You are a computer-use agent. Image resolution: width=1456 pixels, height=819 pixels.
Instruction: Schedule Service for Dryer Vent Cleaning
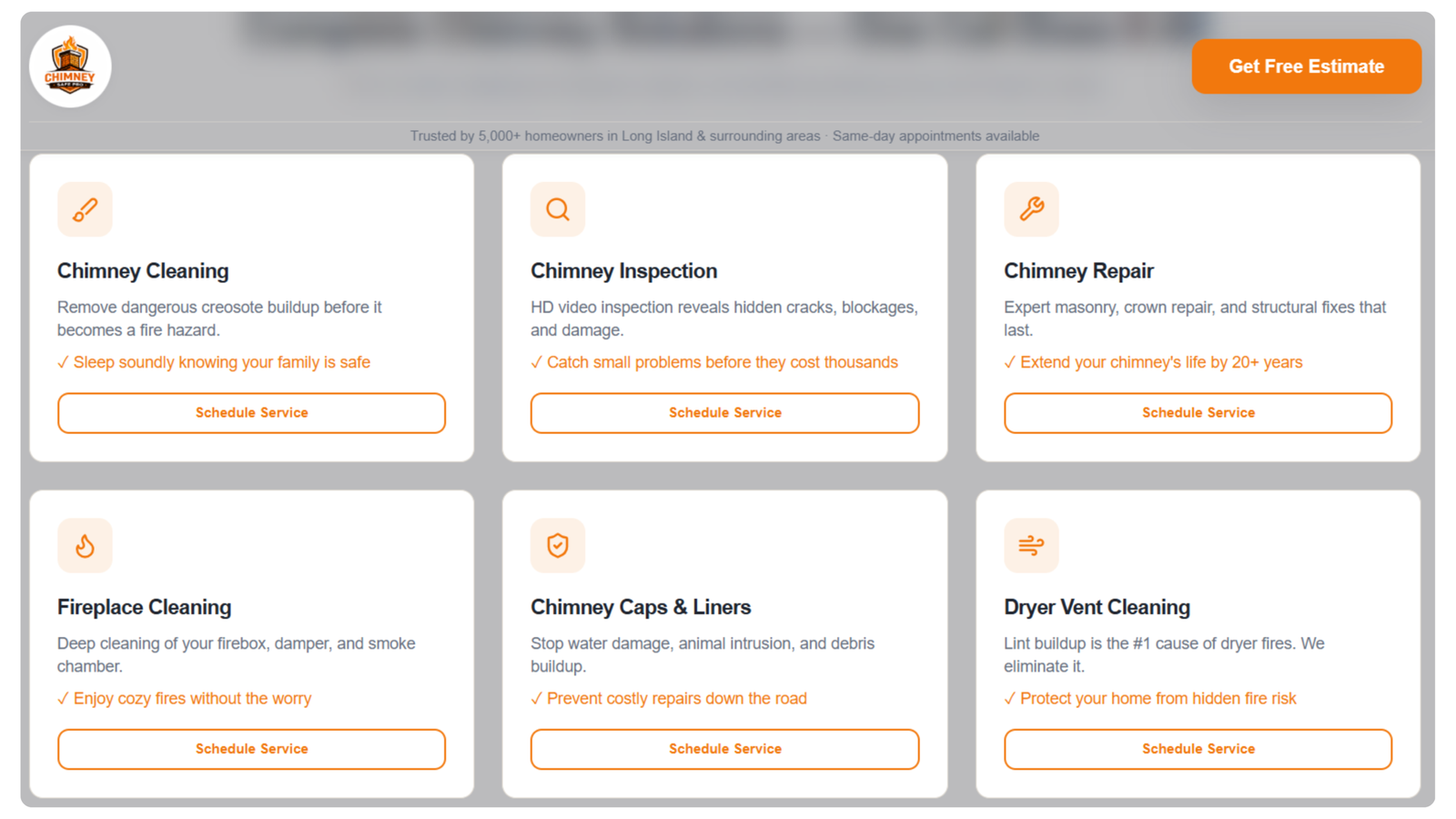pos(1198,749)
